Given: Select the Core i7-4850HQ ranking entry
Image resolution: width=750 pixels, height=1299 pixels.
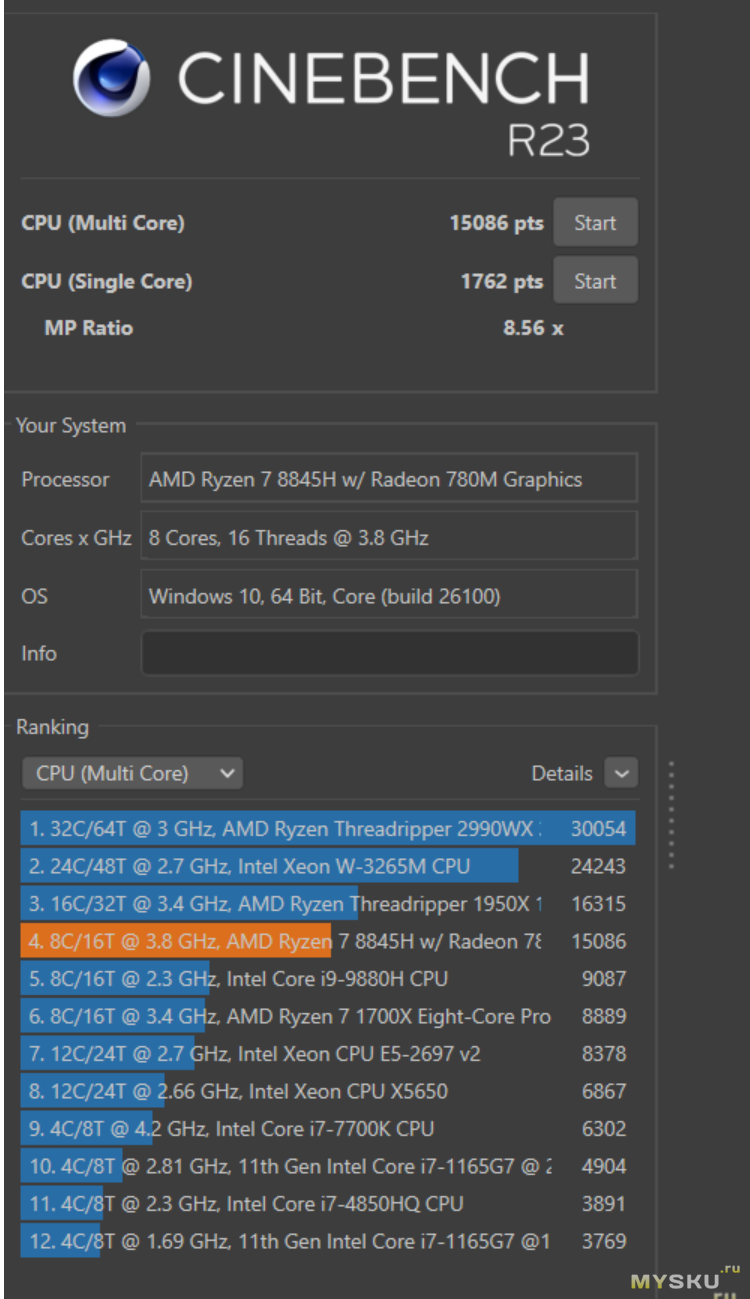Looking at the screenshot, I should coord(327,1204).
